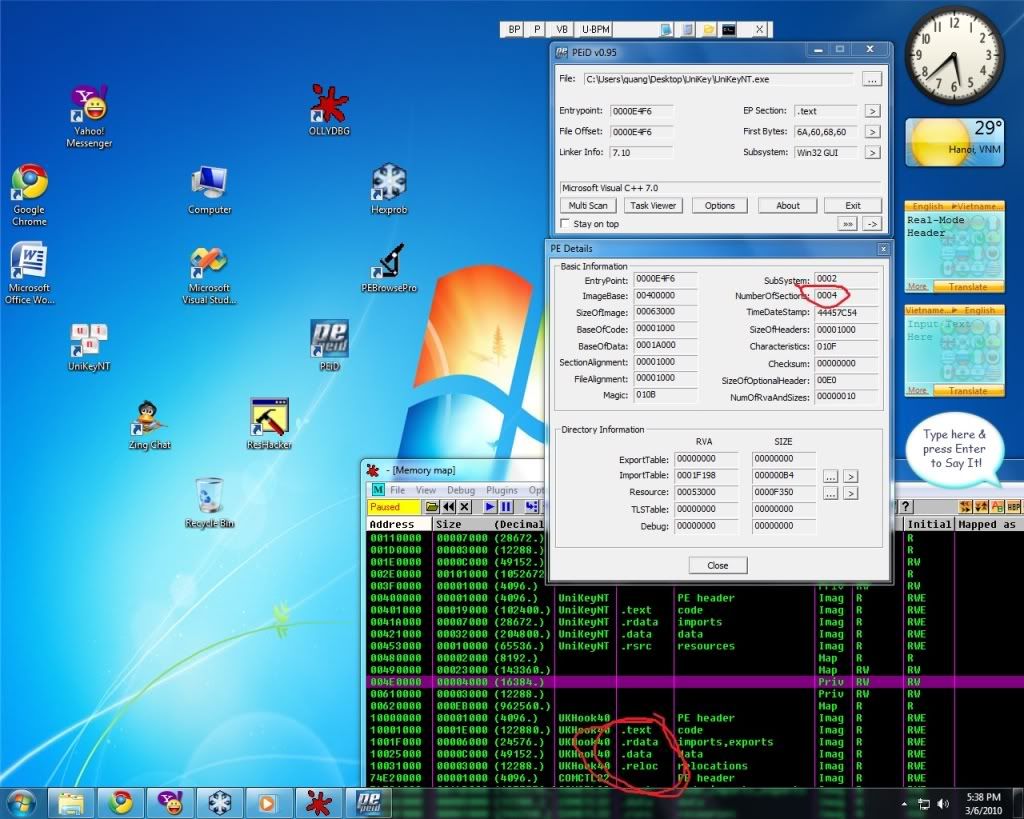This screenshot has width=1024, height=819.
Task: Open PEBrowsePro desktop shortcut
Action: 389,268
